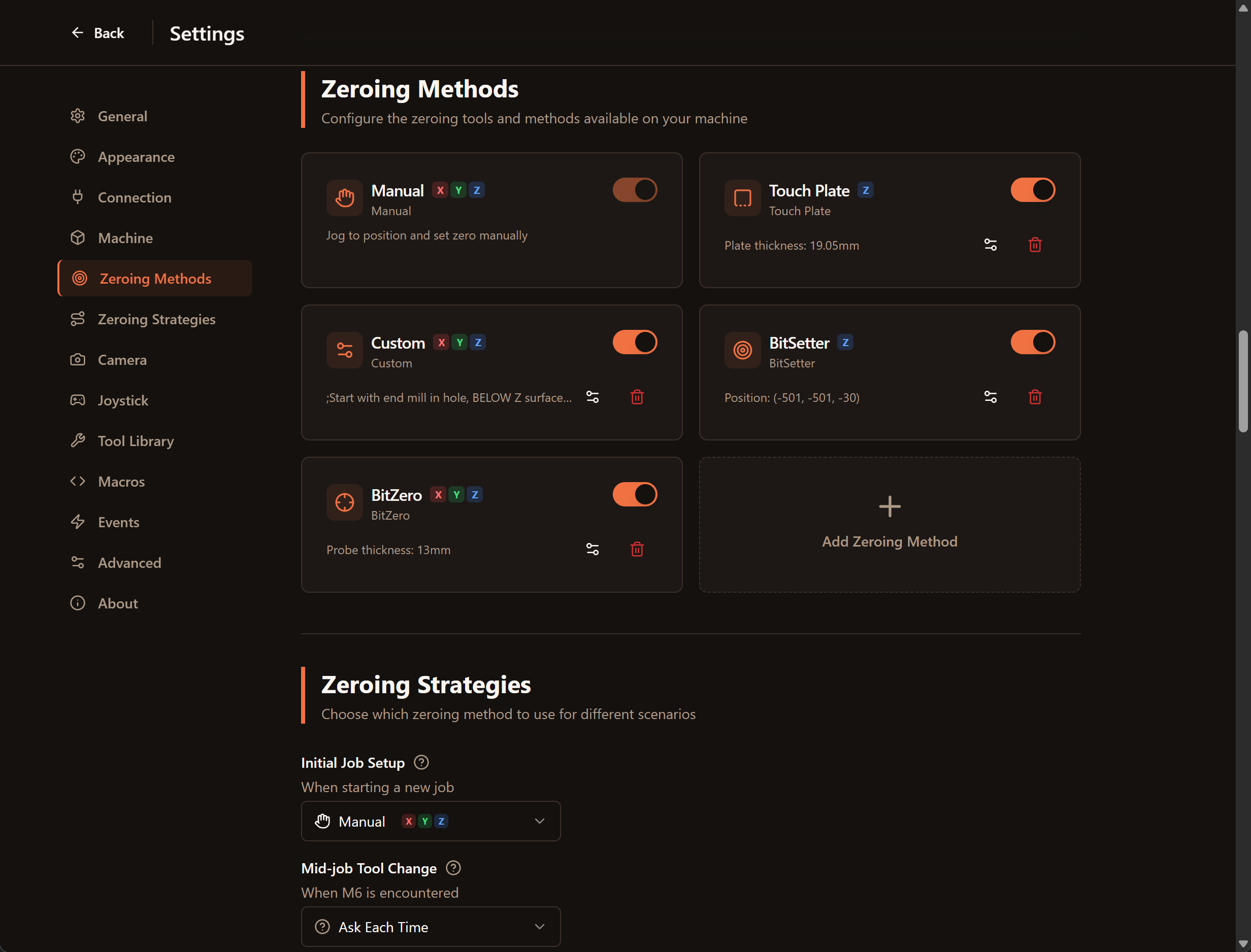Click the Custom method configure icon
Screen dimensions: 1251x952
coord(592,397)
